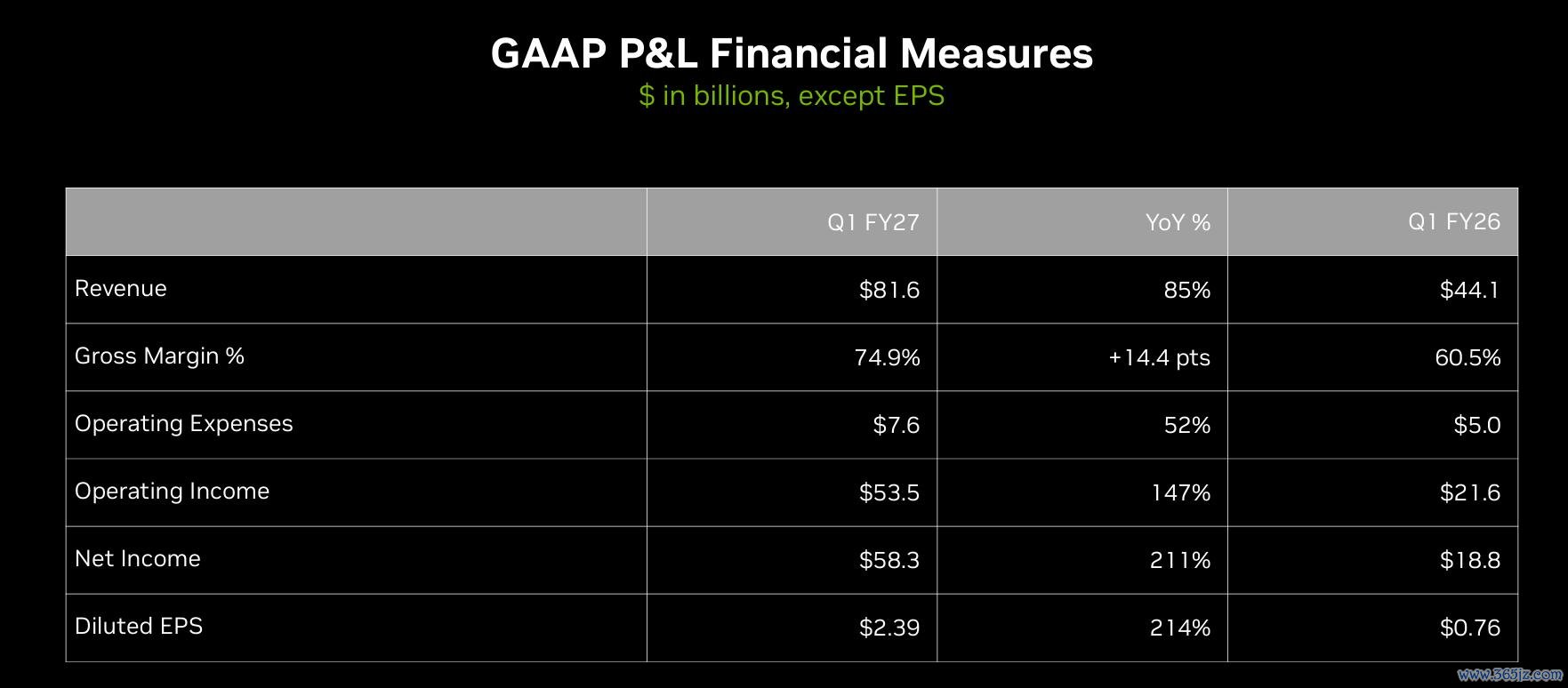The image size is (1568, 688).
Task: Click the Q1 FY27 column header
Action: [873, 222]
